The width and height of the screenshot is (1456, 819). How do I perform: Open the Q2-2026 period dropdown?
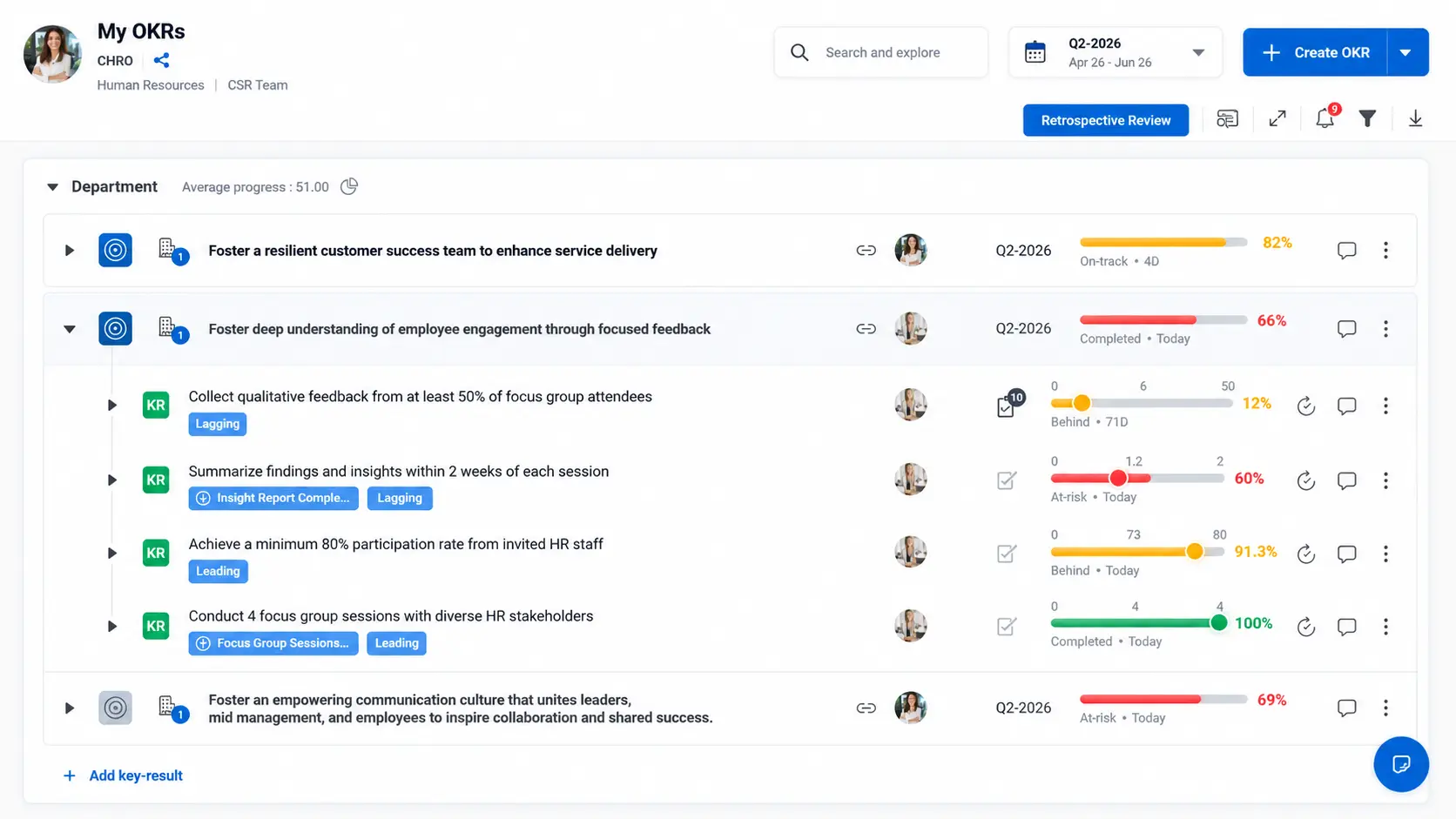click(1115, 52)
